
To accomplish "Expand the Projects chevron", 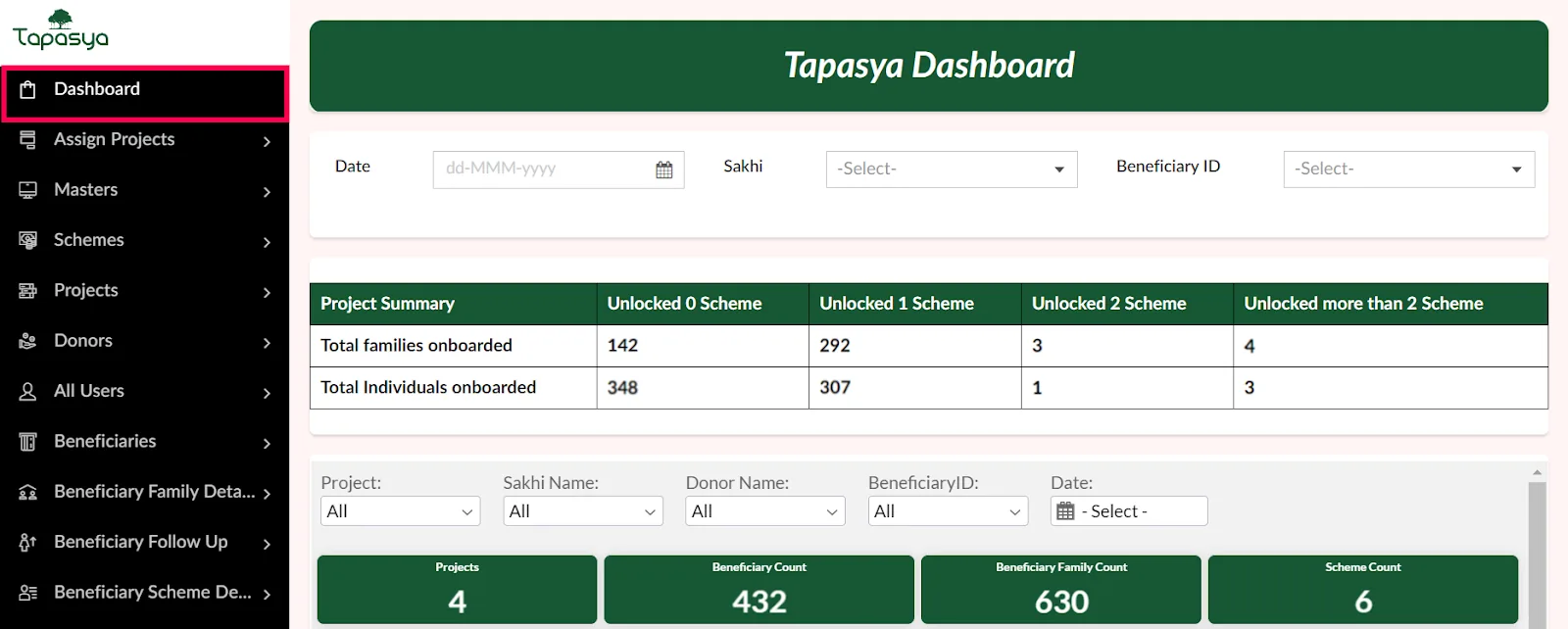I will [267, 293].
